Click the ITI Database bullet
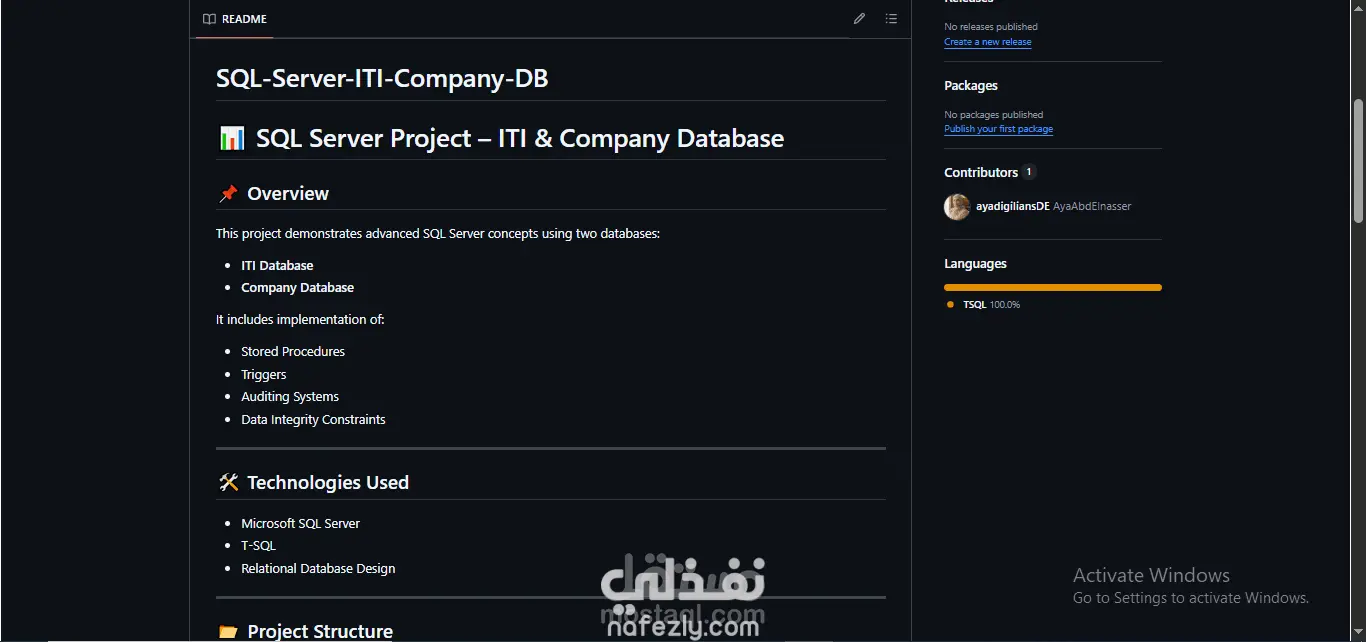 tap(277, 266)
